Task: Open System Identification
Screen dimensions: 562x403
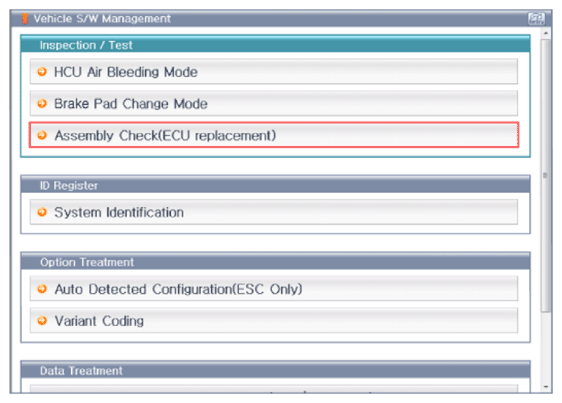Action: pyautogui.click(x=274, y=212)
